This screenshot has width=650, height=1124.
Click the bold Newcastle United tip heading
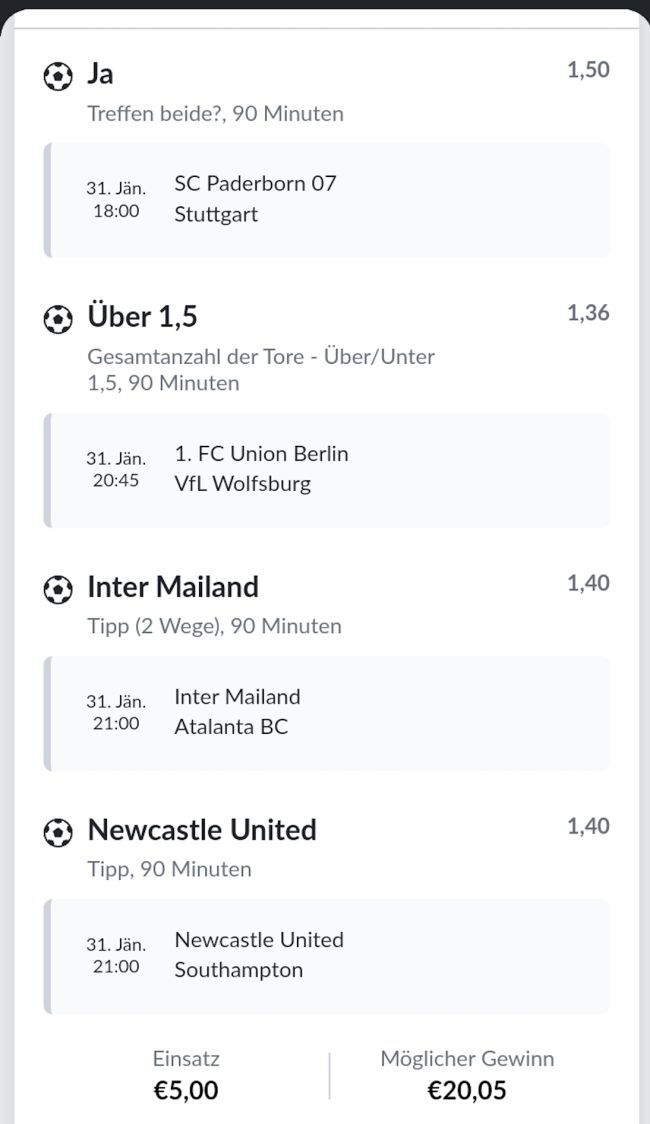pyautogui.click(x=202, y=830)
